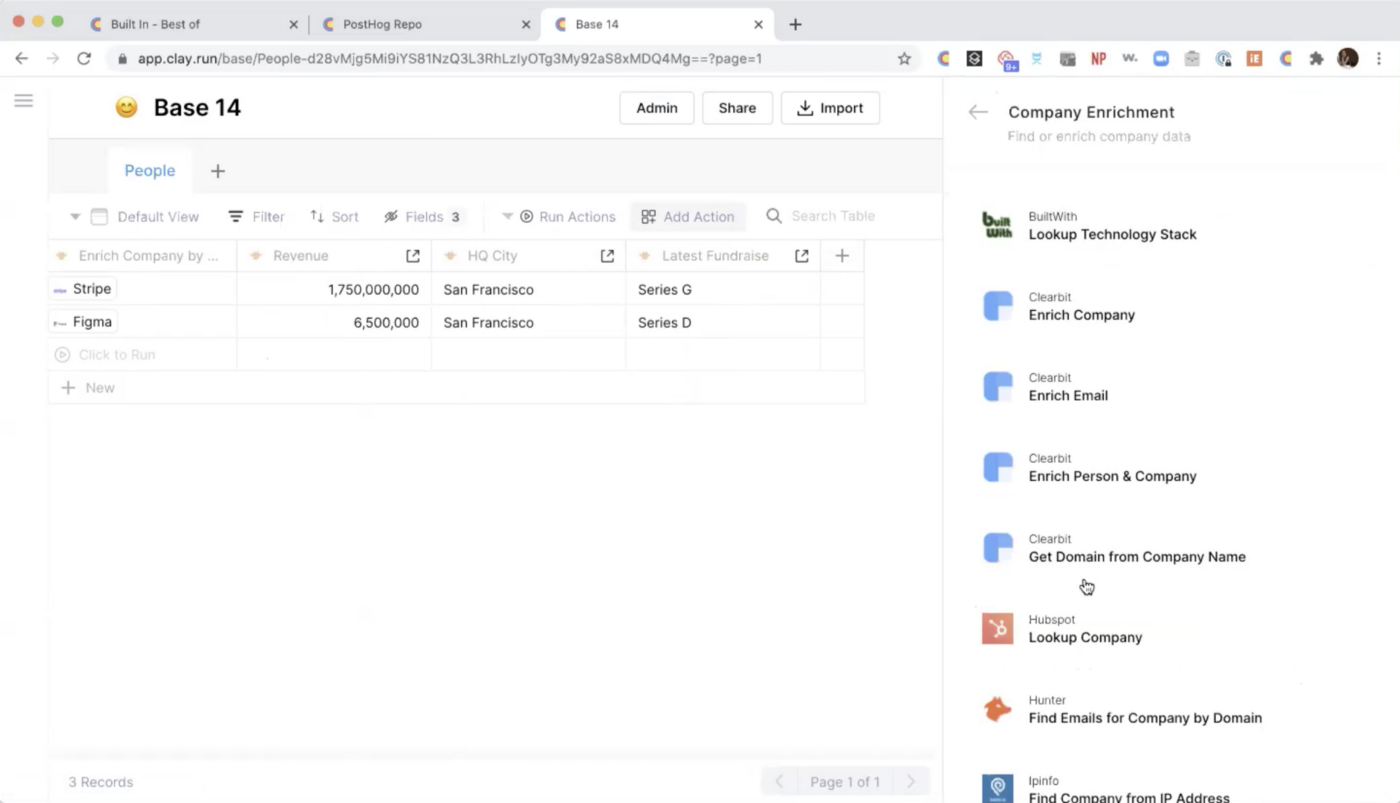Add a New record row

[88, 388]
